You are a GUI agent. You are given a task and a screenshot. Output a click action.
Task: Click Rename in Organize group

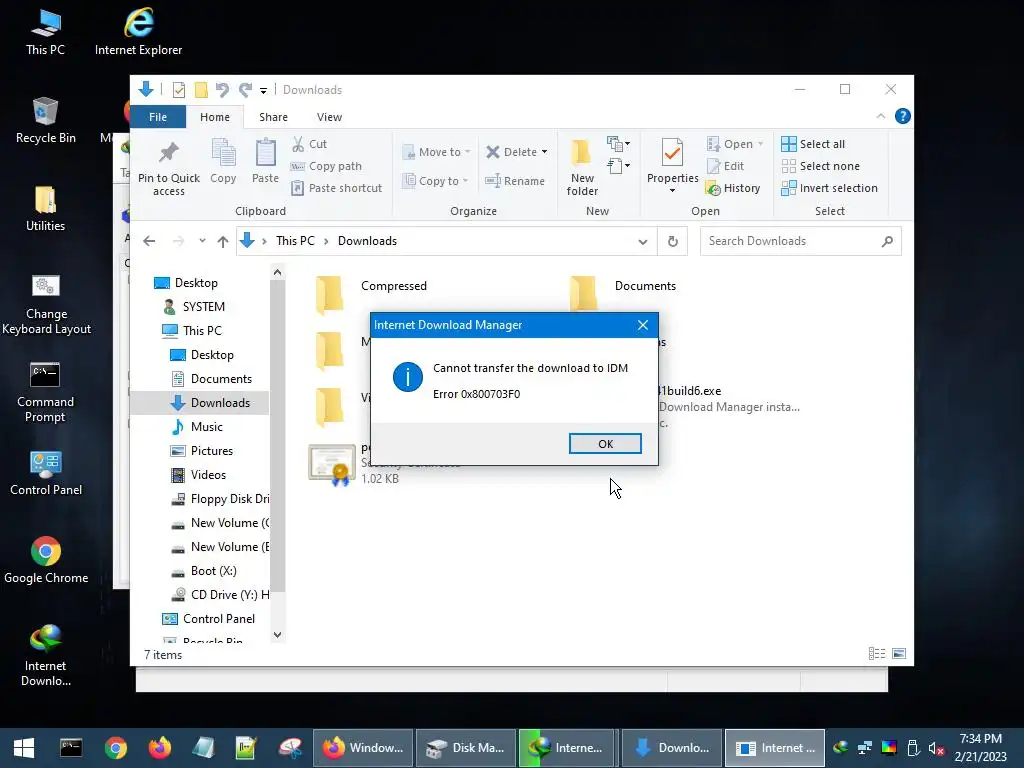[515, 181]
